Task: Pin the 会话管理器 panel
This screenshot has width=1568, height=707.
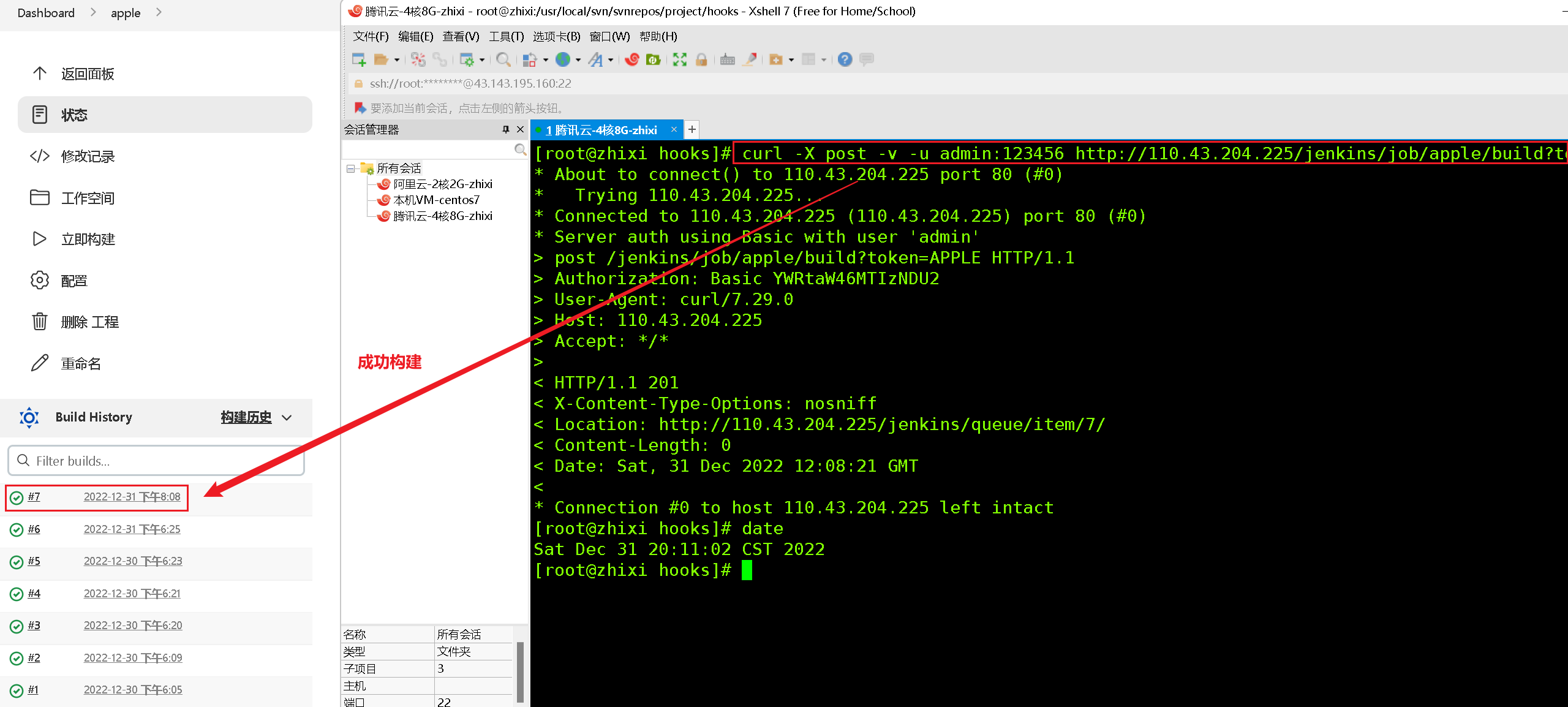Action: 505,129
